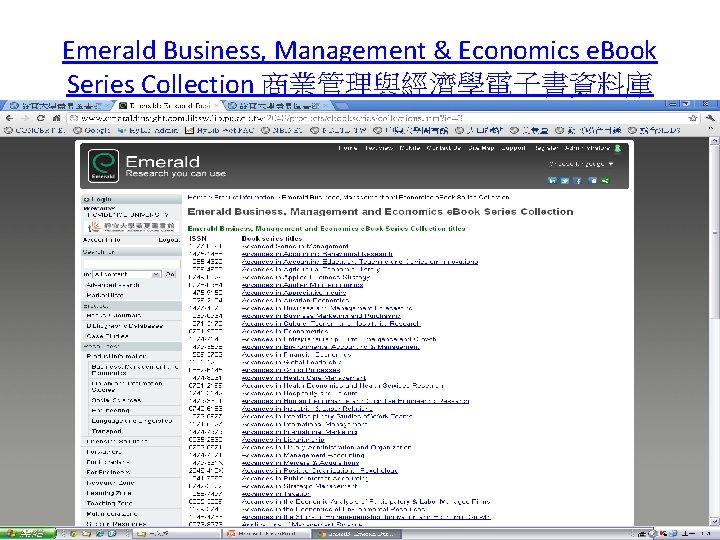Screen dimensions: 720x540
Task: Click the text Advances in Econometrics
Action: tap(285, 331)
